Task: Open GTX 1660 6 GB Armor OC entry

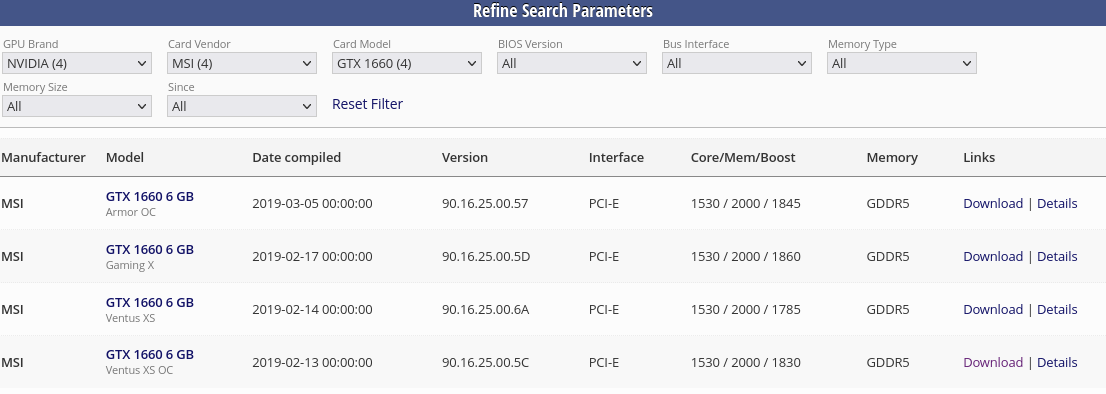Action: pos(150,197)
